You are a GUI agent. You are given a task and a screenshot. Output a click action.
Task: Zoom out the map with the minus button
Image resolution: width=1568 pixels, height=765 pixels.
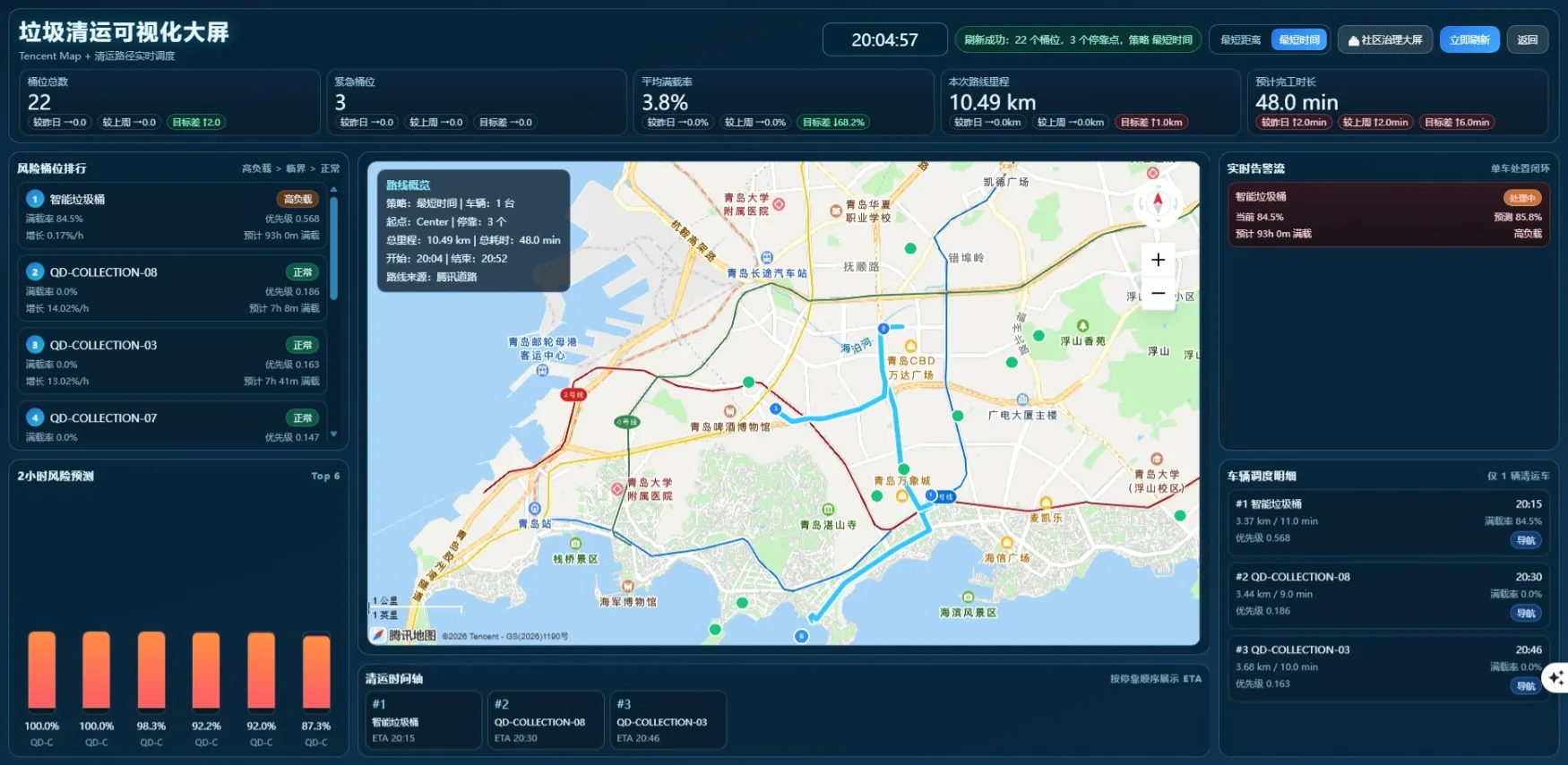tap(1158, 294)
